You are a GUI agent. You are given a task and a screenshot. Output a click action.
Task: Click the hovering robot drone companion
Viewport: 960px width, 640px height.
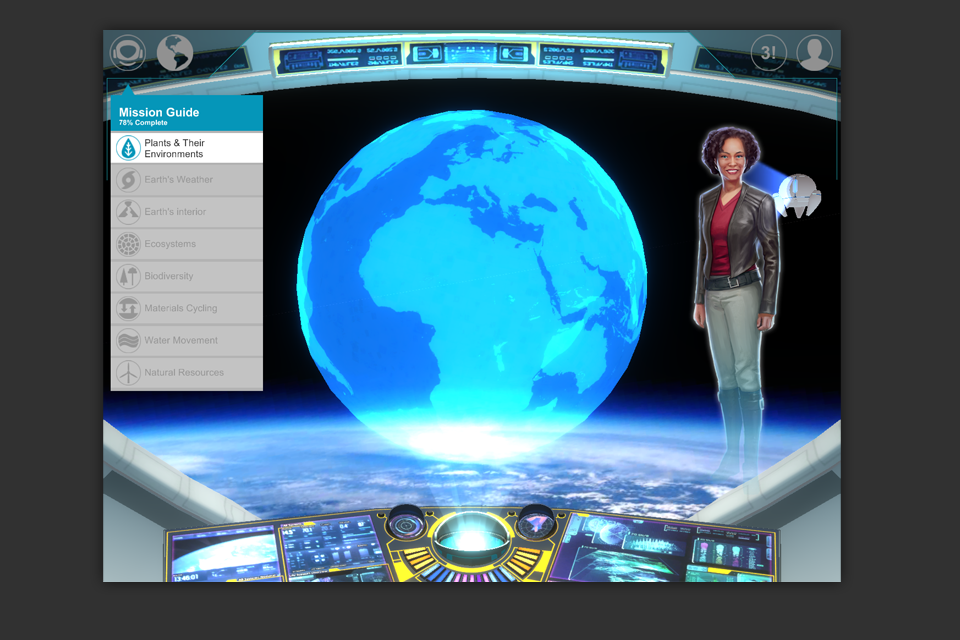pos(797,196)
